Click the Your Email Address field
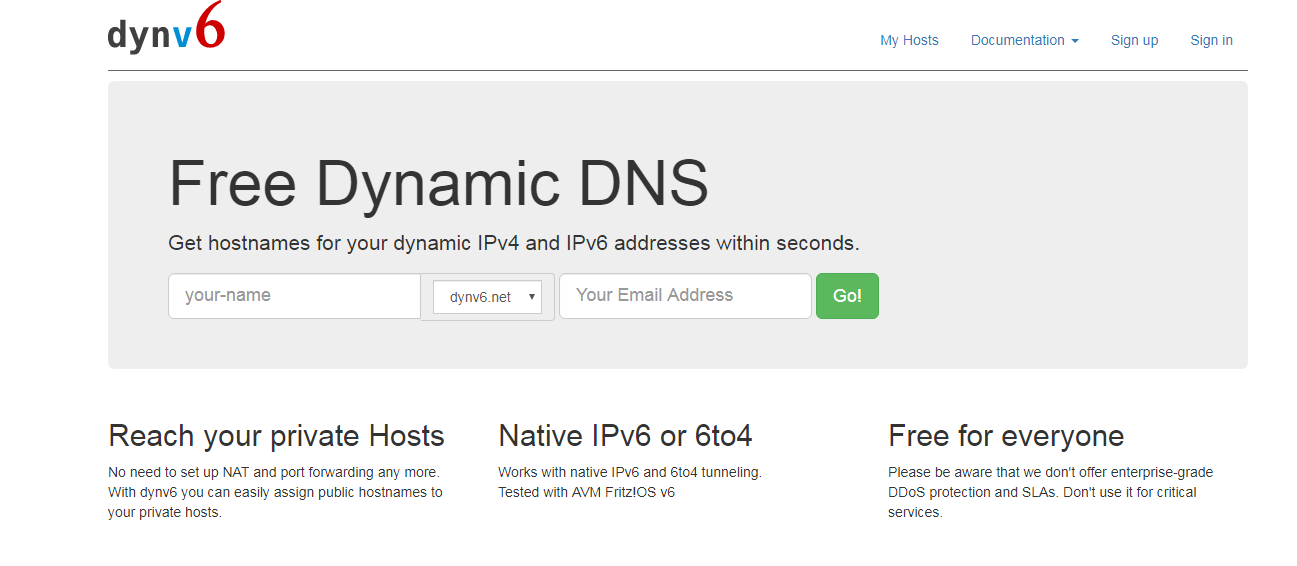Screen dimensions: 1297x566 [x=685, y=296]
